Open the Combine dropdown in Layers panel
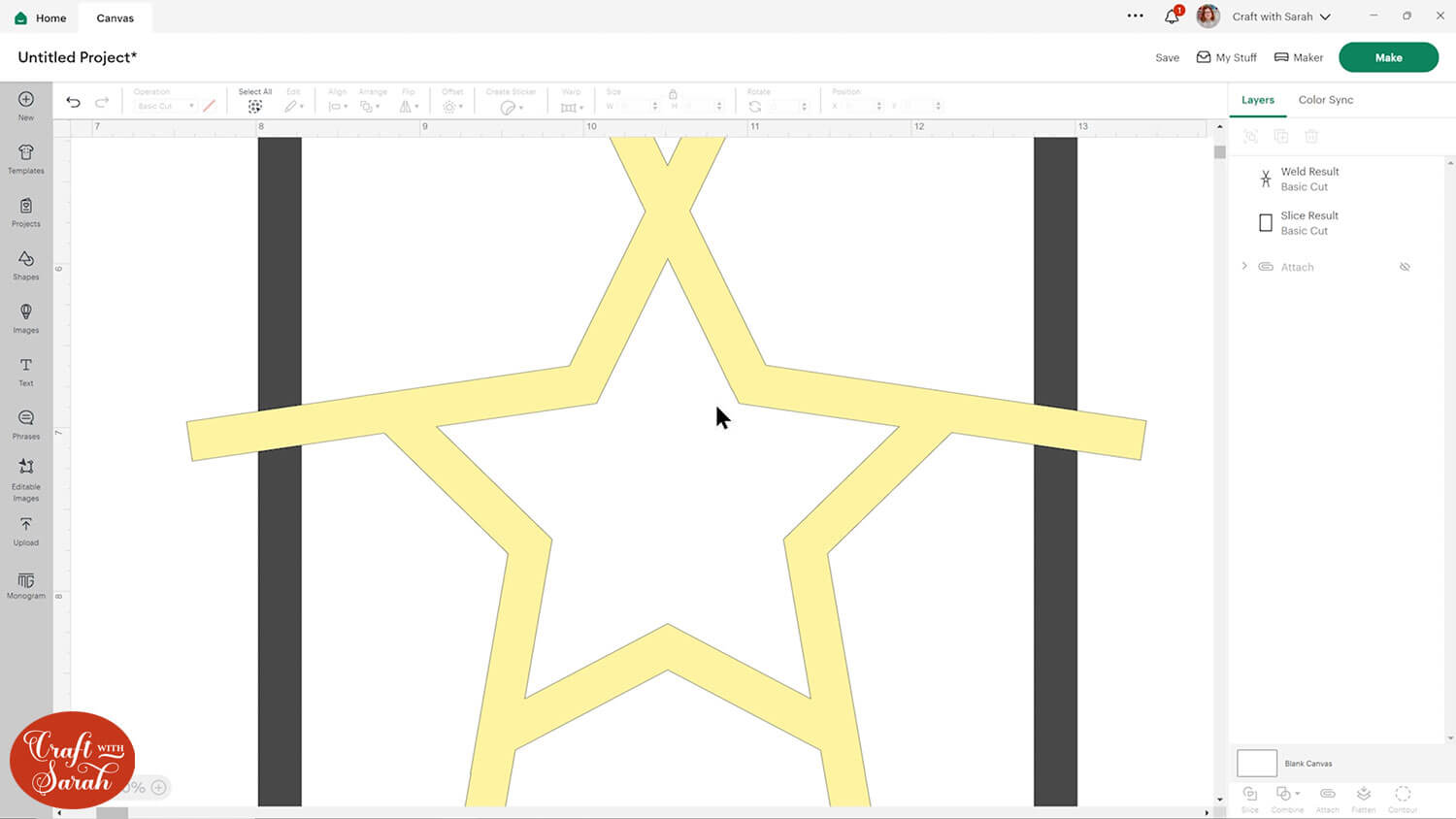This screenshot has width=1456, height=819. [x=1288, y=799]
